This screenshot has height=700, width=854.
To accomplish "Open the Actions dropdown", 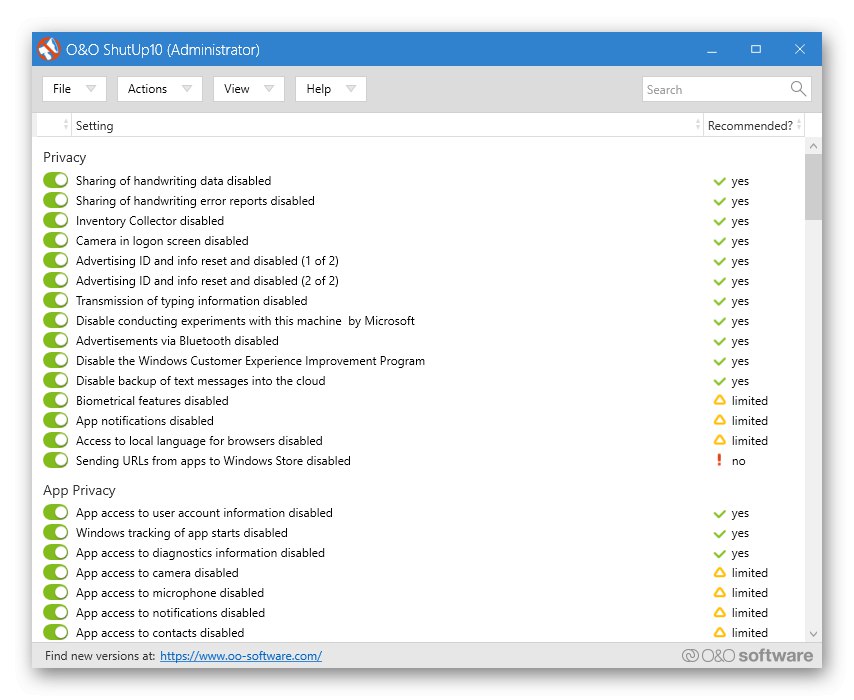I will click(x=160, y=89).
